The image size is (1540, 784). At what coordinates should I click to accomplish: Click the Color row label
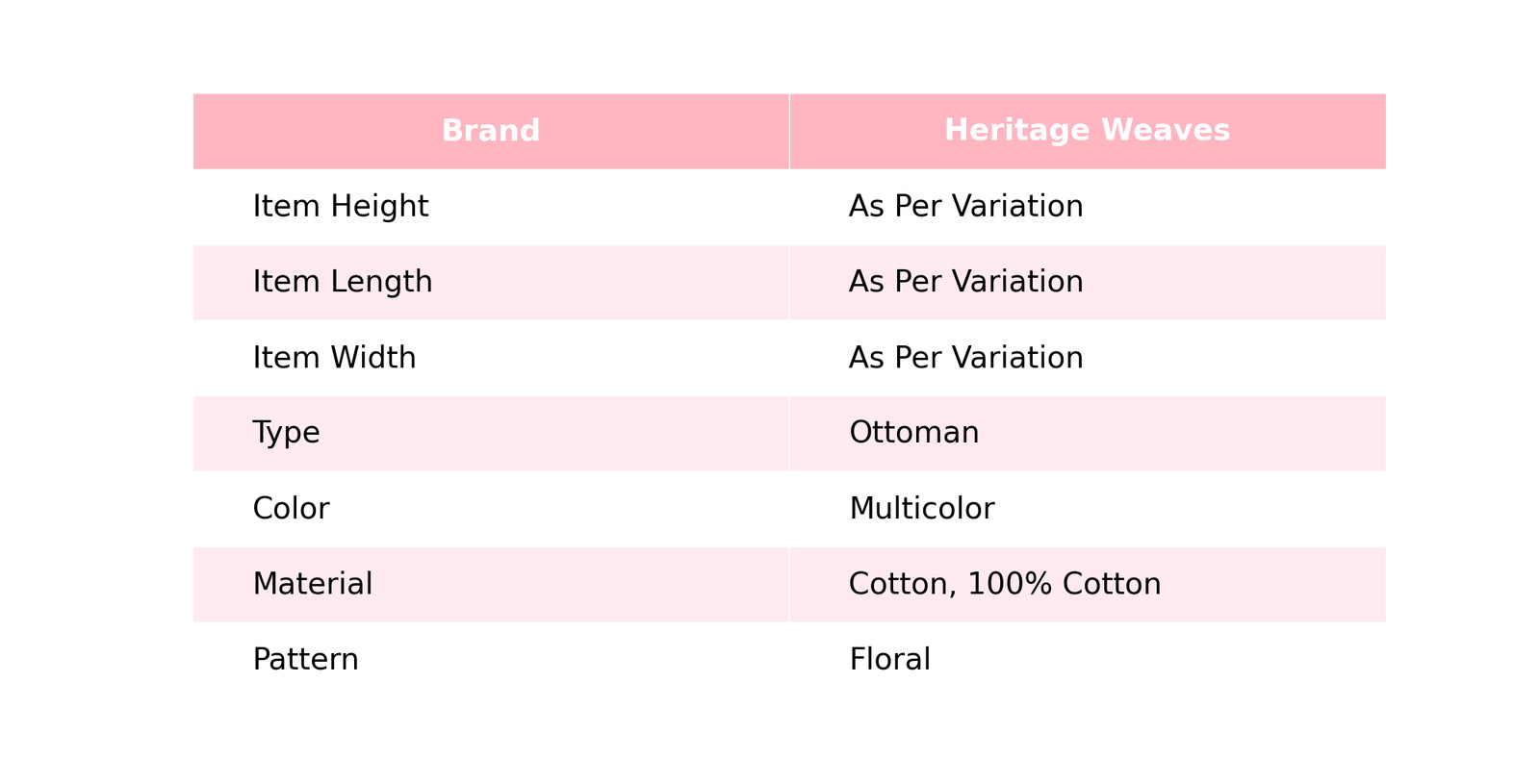(291, 509)
